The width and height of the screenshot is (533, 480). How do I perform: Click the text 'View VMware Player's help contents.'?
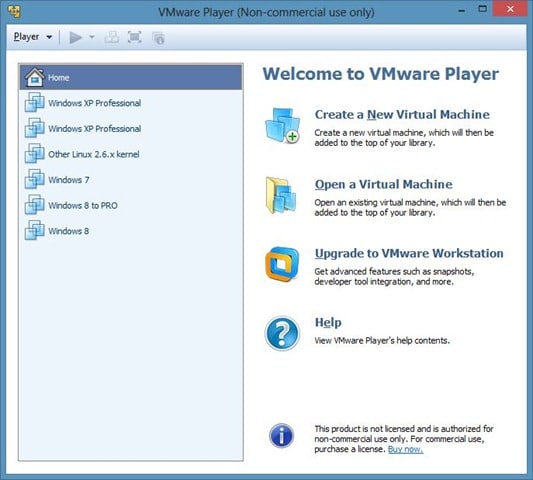tap(382, 341)
